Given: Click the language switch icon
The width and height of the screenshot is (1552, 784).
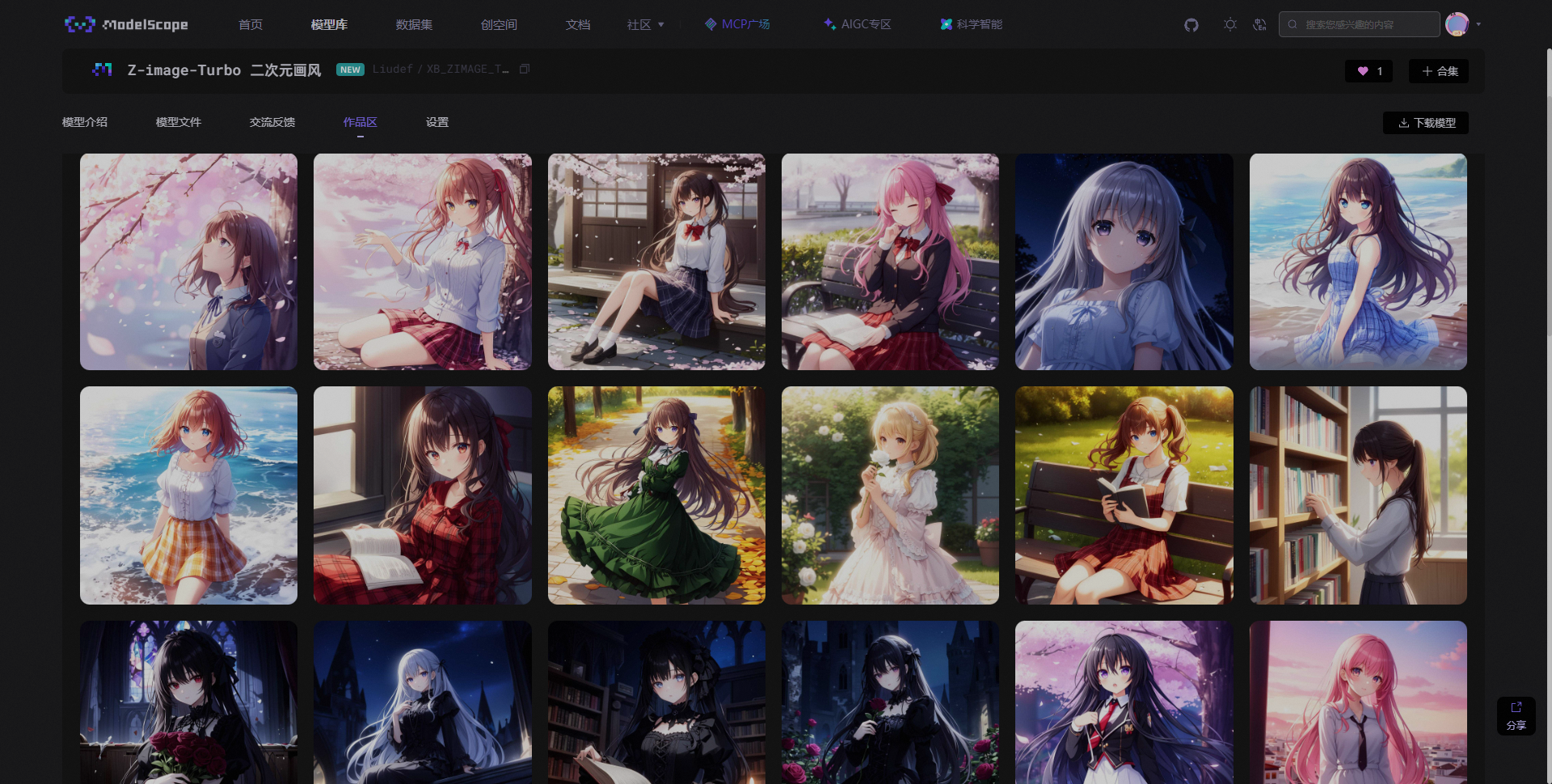Looking at the screenshot, I should coord(1259,24).
